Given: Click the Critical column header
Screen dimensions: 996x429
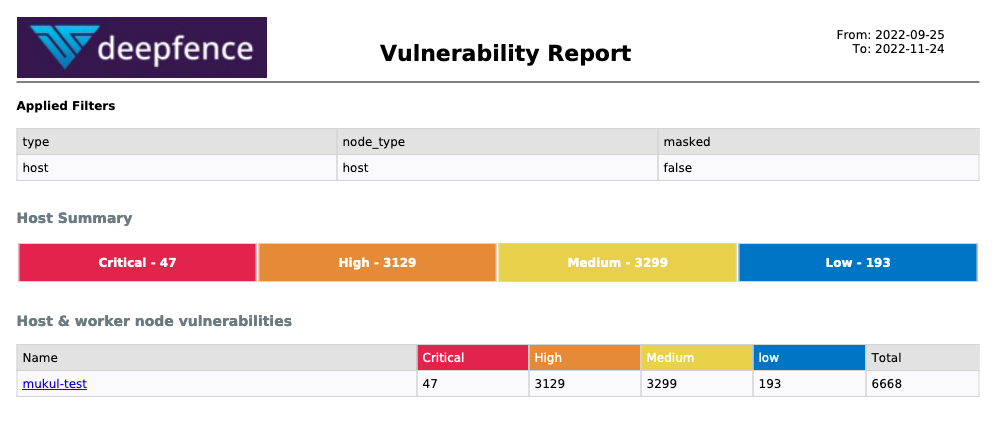Looking at the screenshot, I should [473, 358].
